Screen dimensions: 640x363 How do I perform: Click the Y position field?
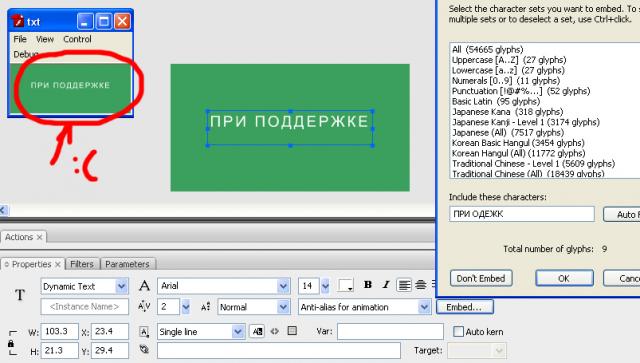[x=109, y=350]
